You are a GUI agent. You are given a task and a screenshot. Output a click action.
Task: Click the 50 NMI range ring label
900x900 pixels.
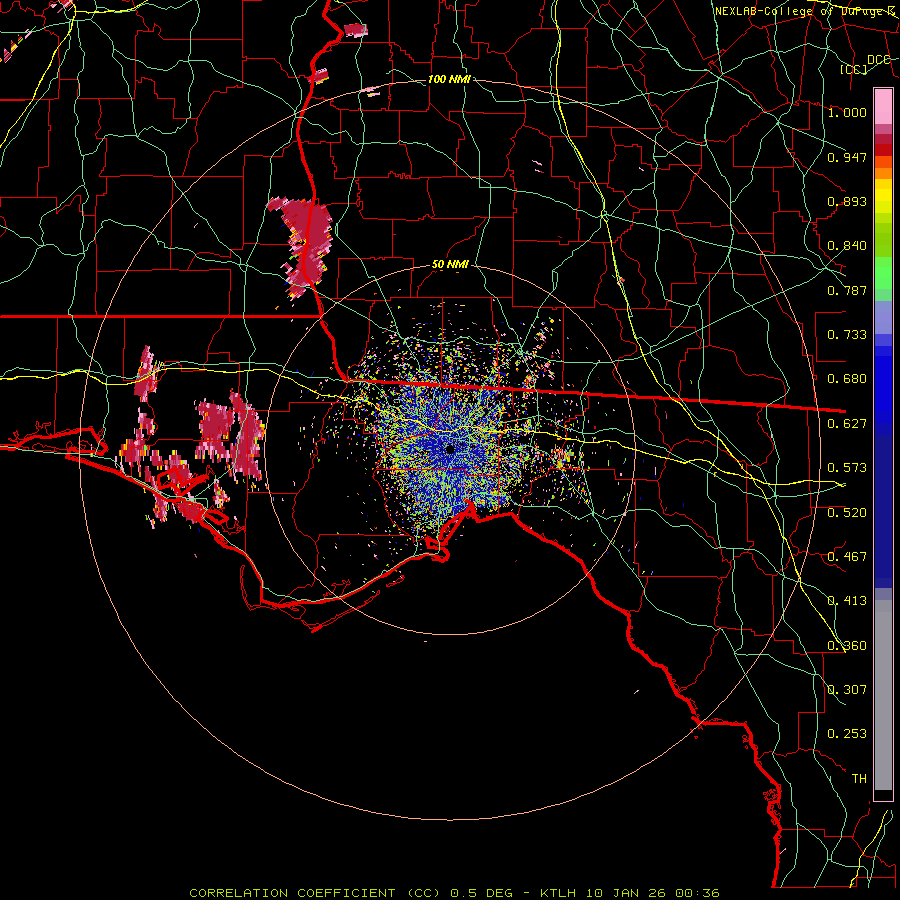click(x=450, y=265)
